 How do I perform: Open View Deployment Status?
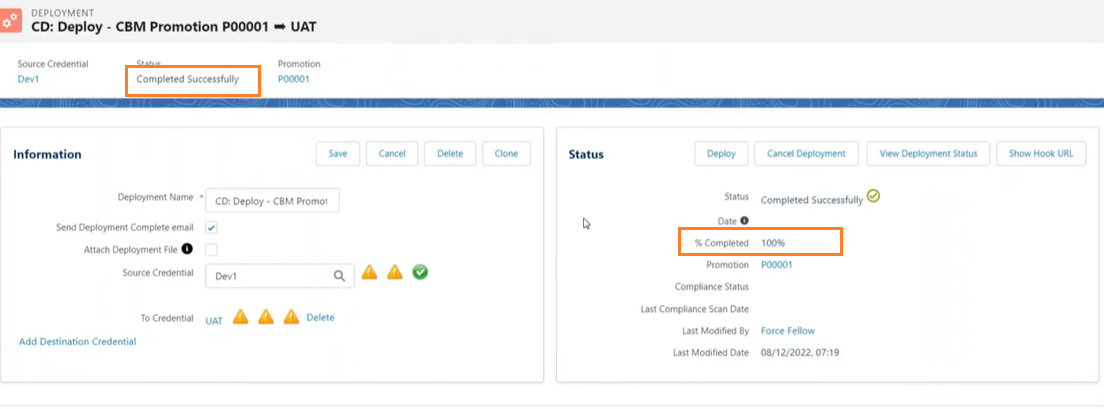(x=928, y=153)
